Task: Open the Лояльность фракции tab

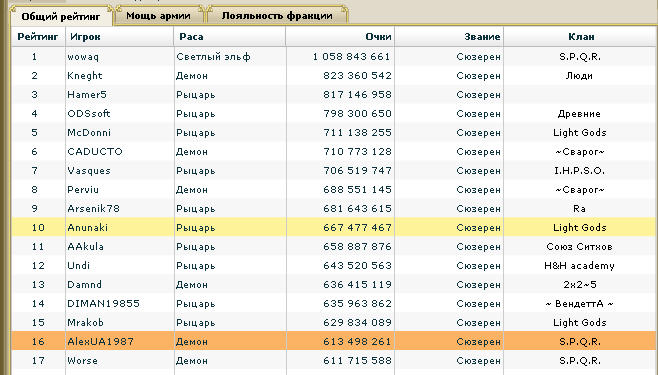Action: [x=277, y=16]
